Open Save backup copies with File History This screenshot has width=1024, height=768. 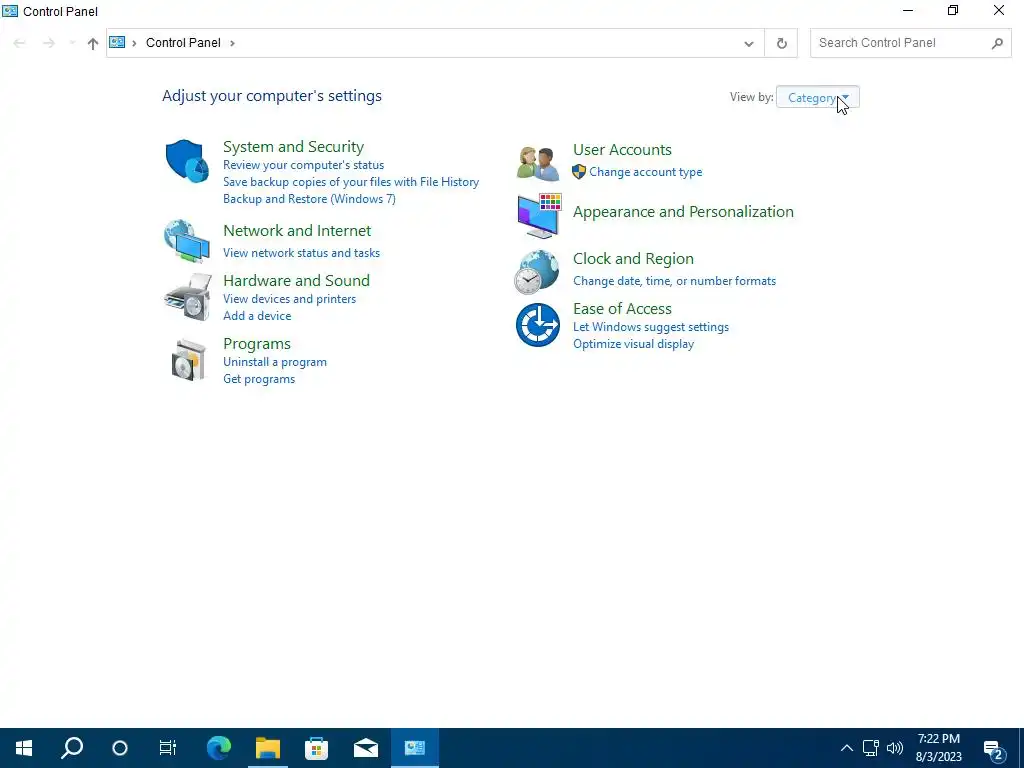(x=351, y=182)
